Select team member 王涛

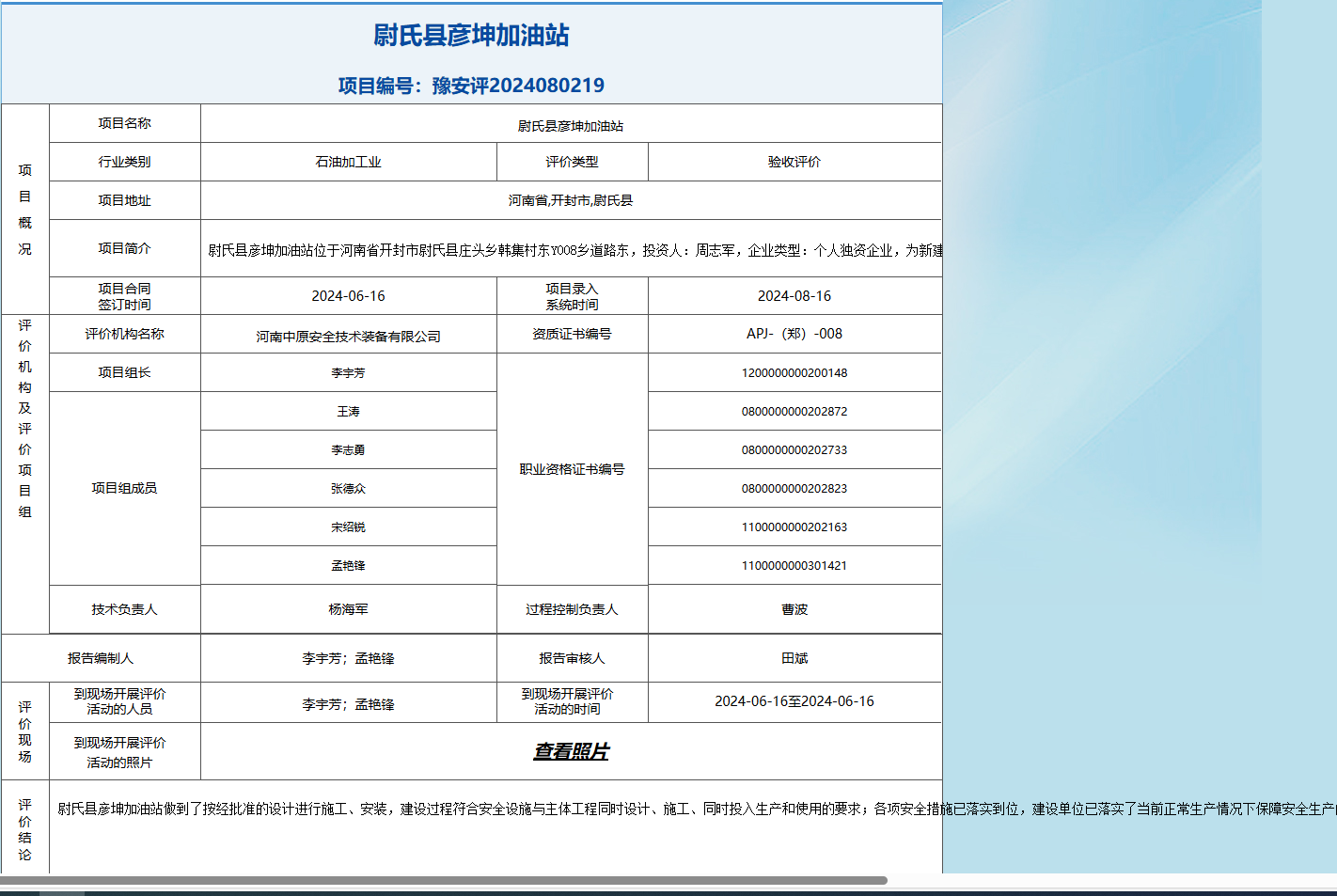click(x=349, y=412)
